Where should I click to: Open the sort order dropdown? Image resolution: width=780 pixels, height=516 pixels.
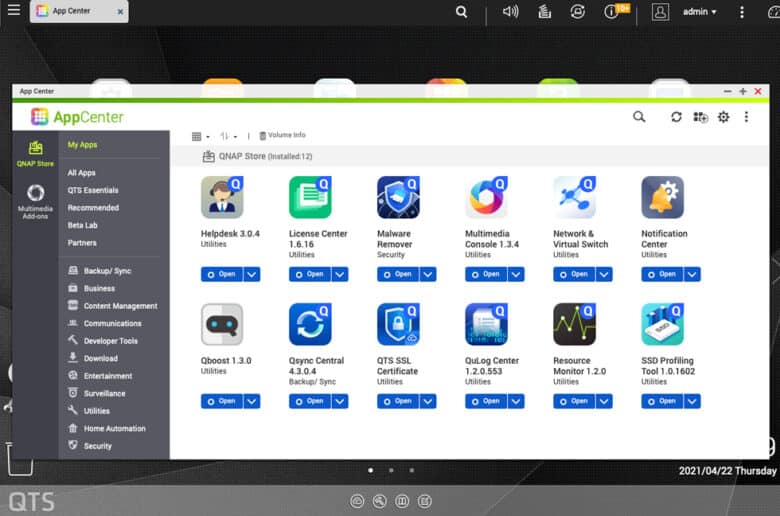[x=229, y=136]
